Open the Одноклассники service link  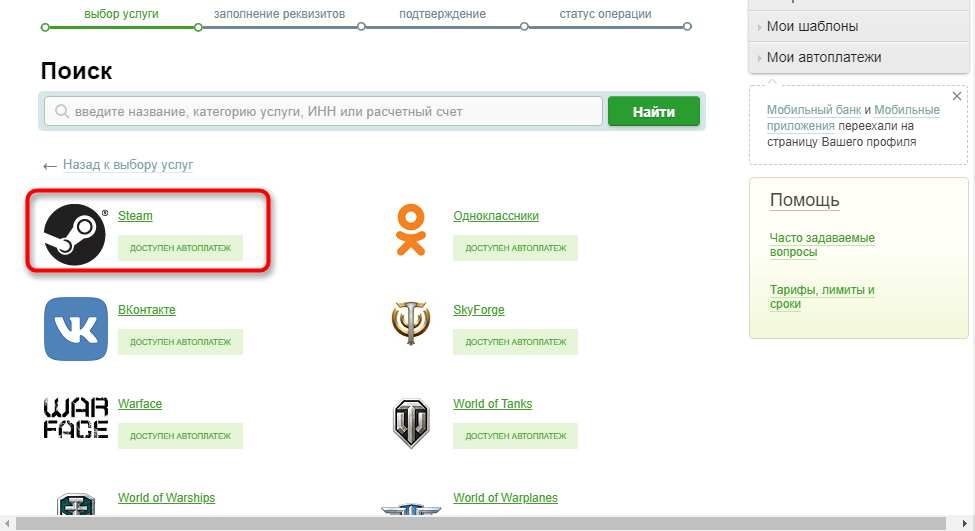496,216
